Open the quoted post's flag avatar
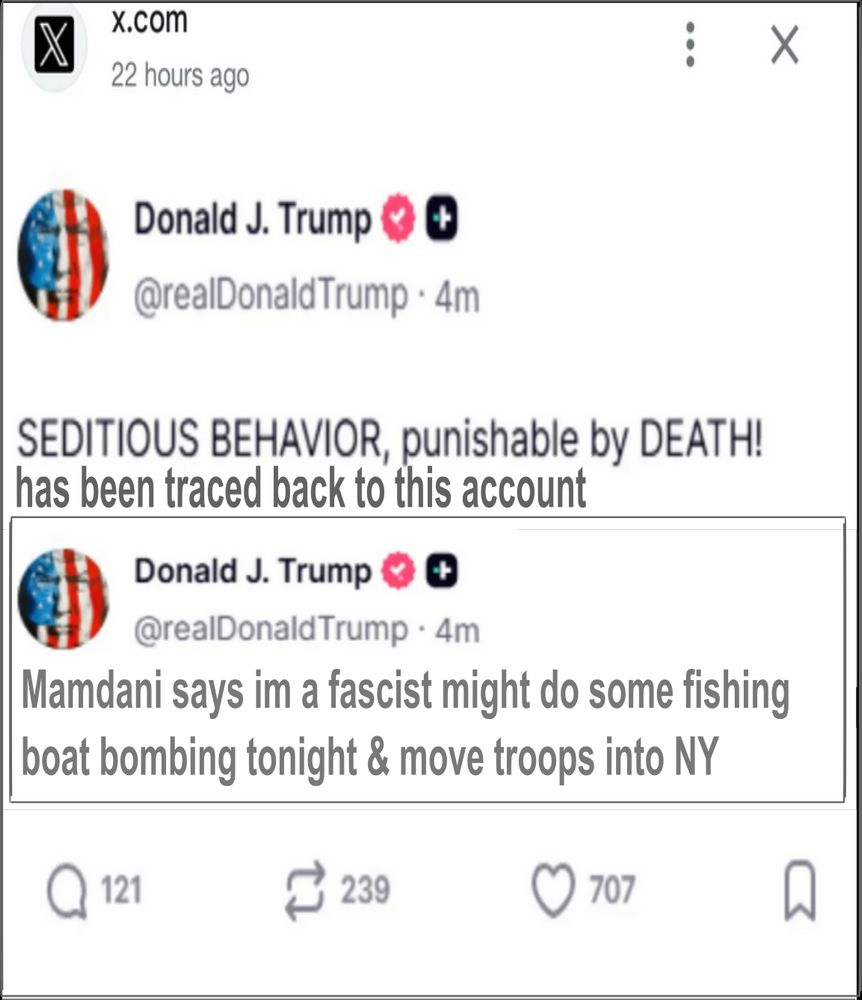This screenshot has height=1000, width=862. pyautogui.click(x=63, y=598)
